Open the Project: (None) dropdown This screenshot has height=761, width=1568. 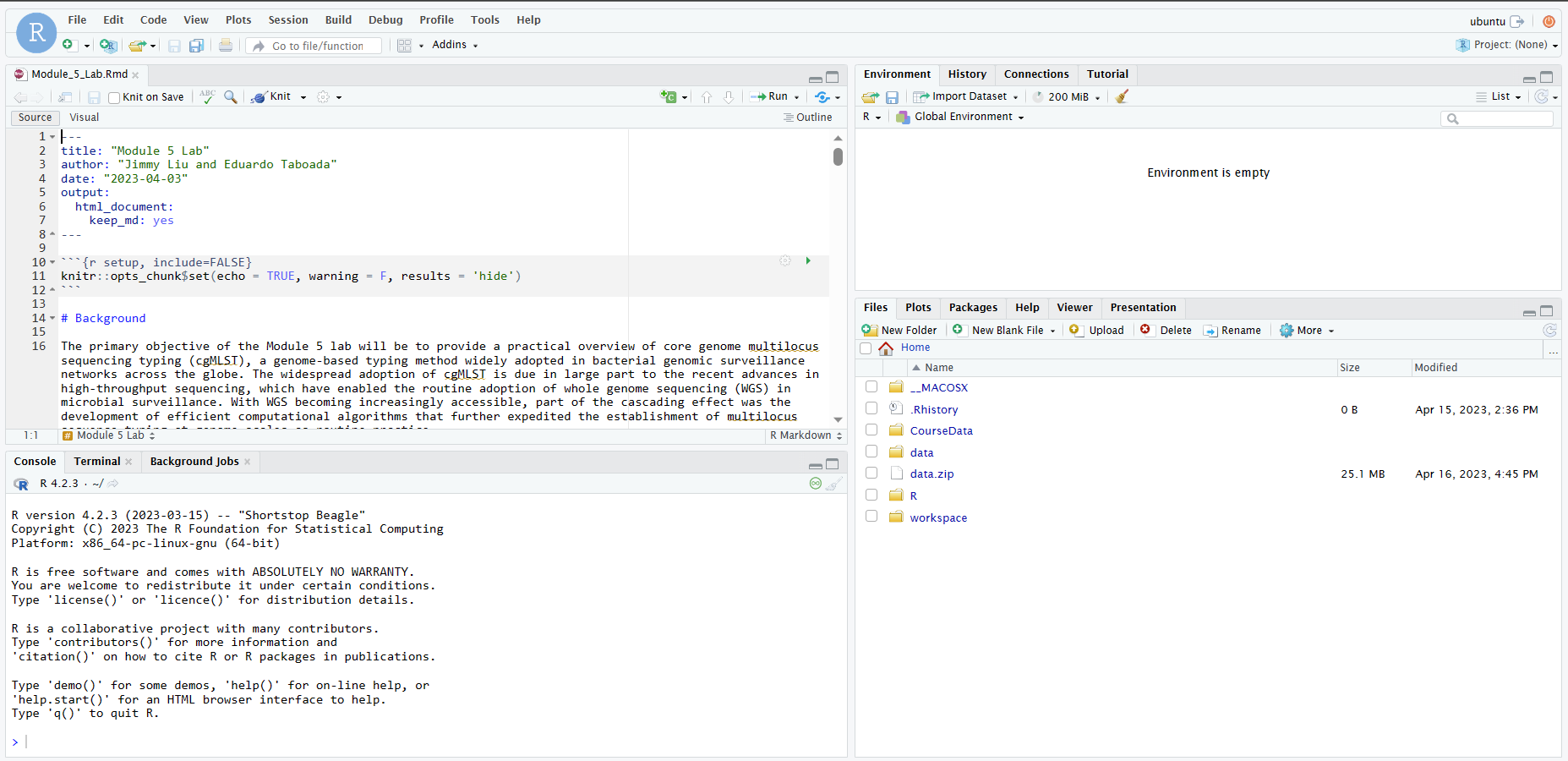tap(1507, 45)
